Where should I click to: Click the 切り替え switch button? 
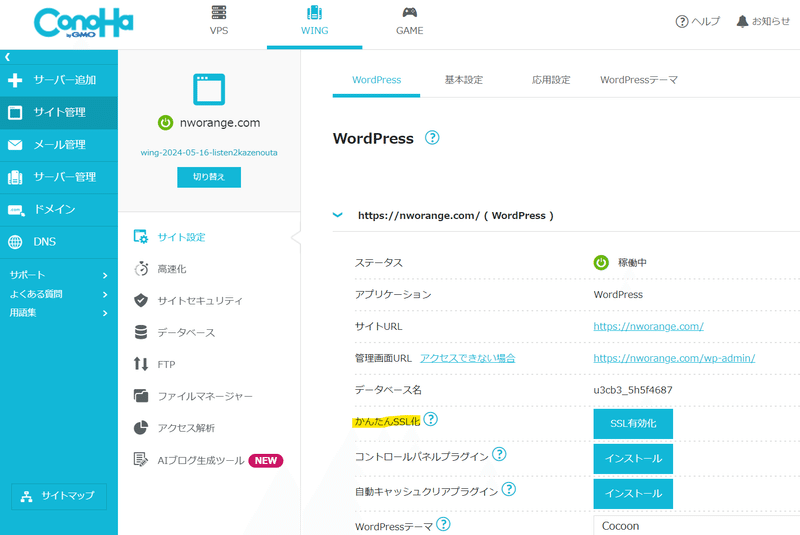click(x=209, y=177)
